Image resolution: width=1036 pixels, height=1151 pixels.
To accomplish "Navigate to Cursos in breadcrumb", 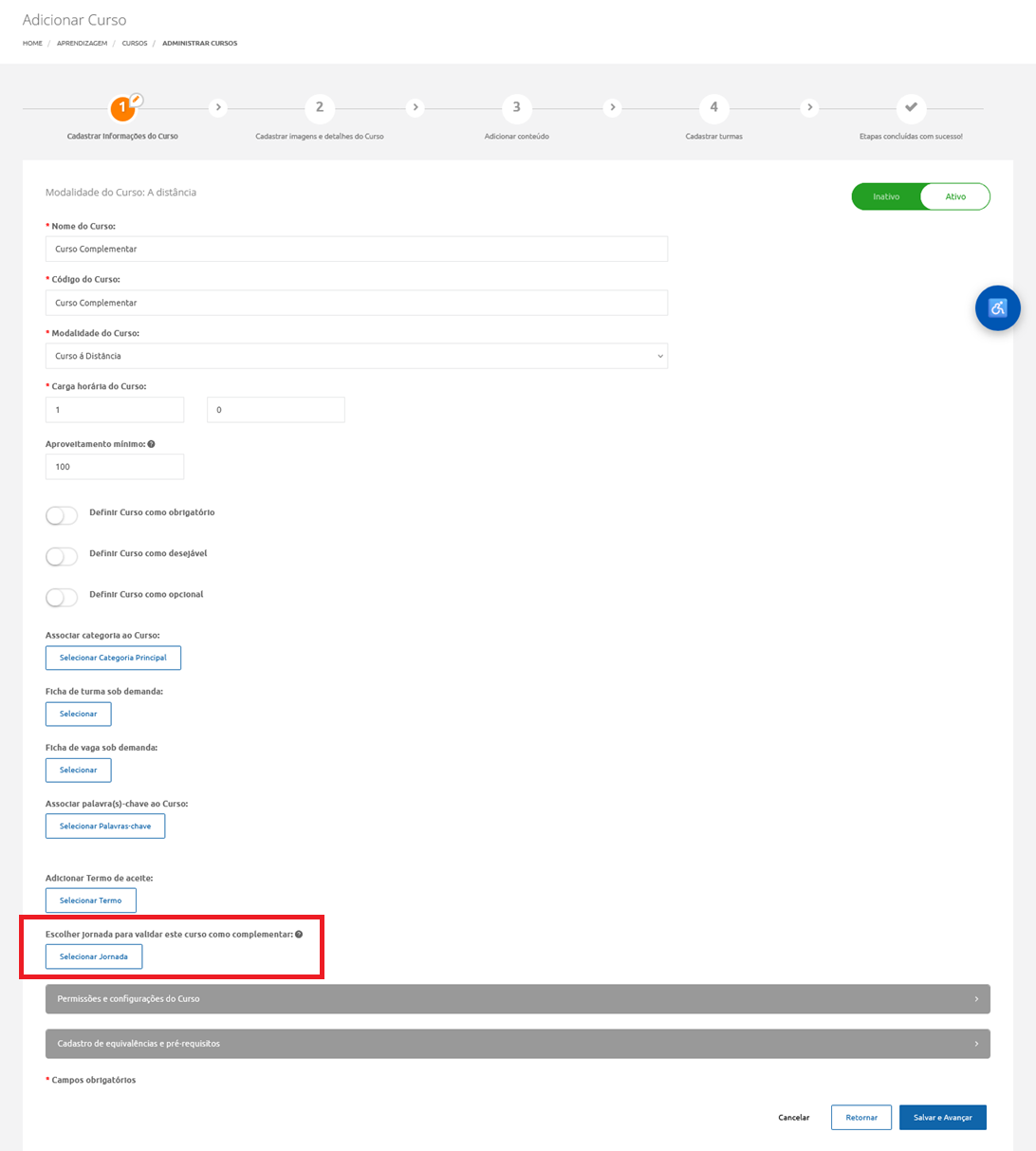I will (x=135, y=44).
